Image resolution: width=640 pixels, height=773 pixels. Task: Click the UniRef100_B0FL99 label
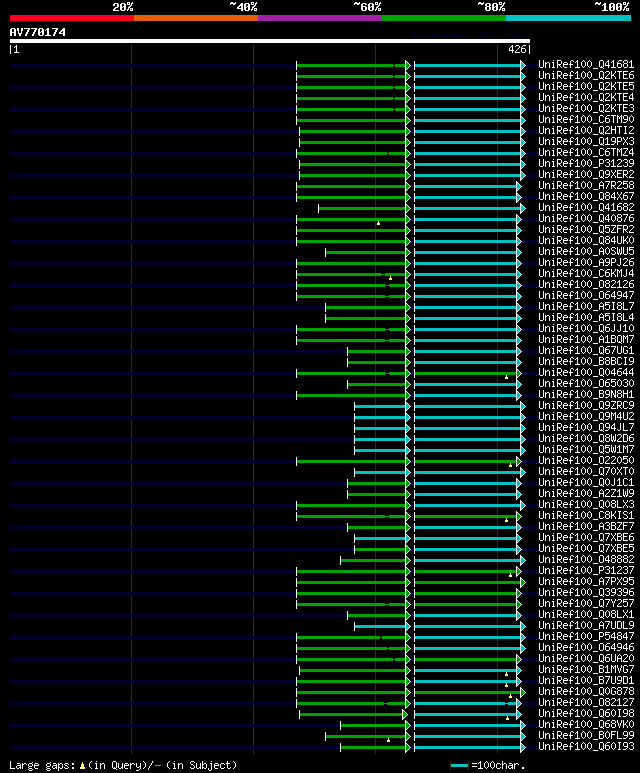(586, 736)
